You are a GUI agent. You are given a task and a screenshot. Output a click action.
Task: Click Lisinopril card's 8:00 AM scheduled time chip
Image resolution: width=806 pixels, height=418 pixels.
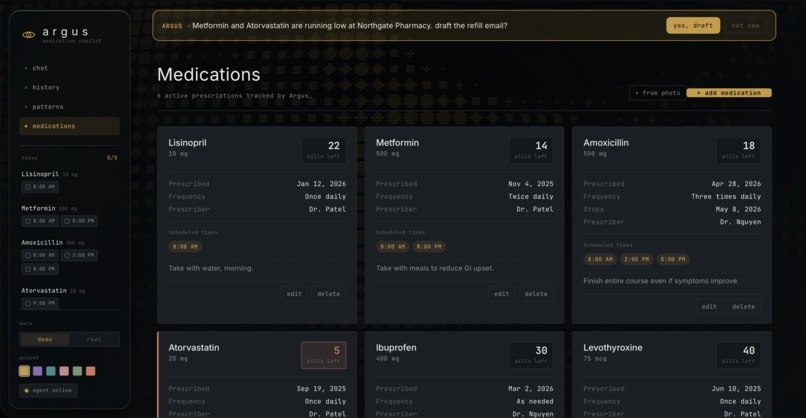pyautogui.click(x=185, y=247)
